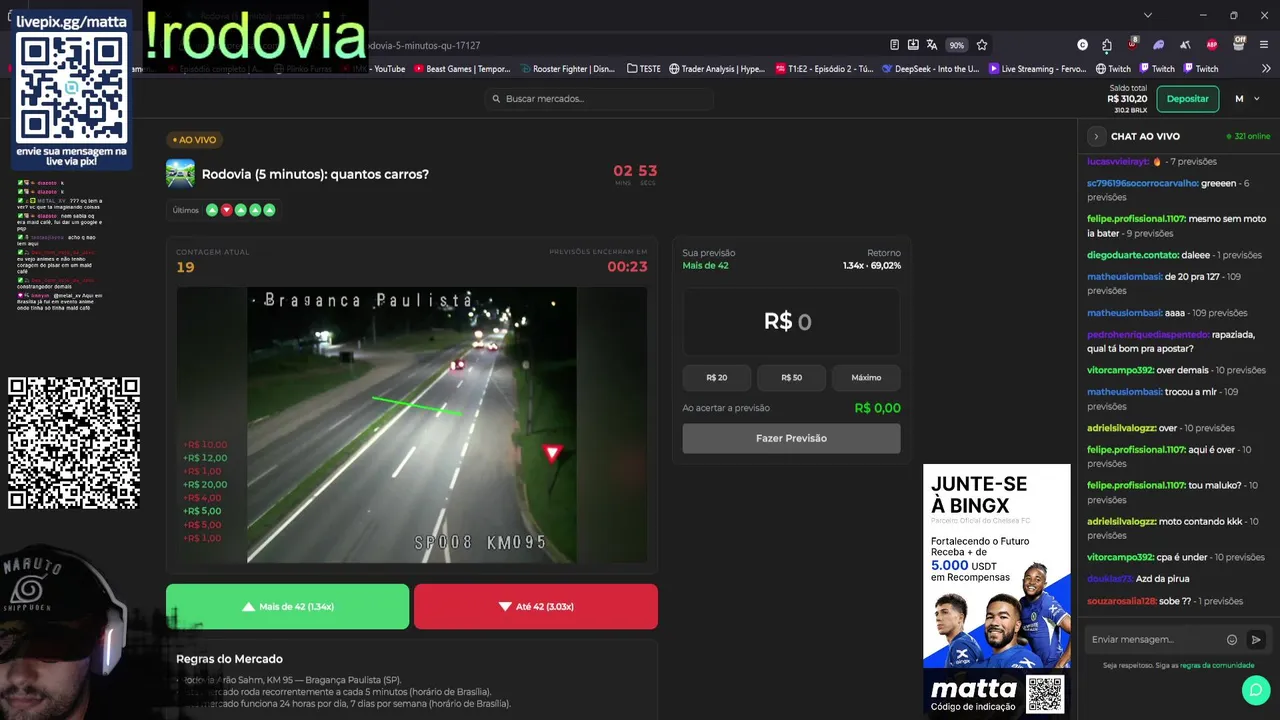Click username douklaz73 in chat
1280x720 pixels.
[x=1110, y=579]
